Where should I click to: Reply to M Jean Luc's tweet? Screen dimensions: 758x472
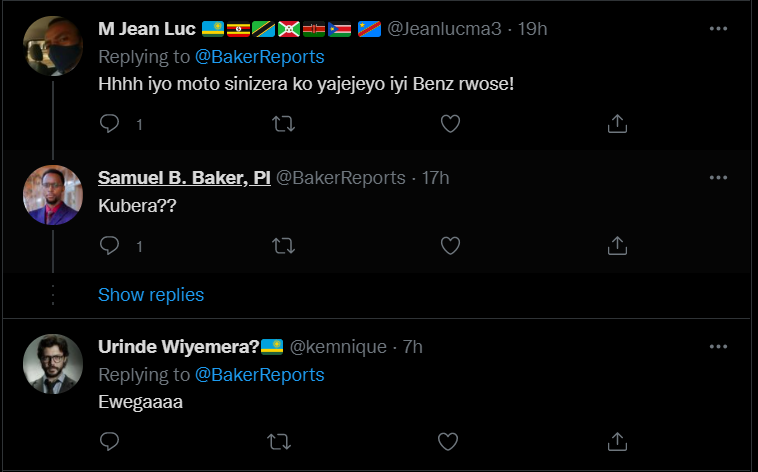tap(110, 124)
